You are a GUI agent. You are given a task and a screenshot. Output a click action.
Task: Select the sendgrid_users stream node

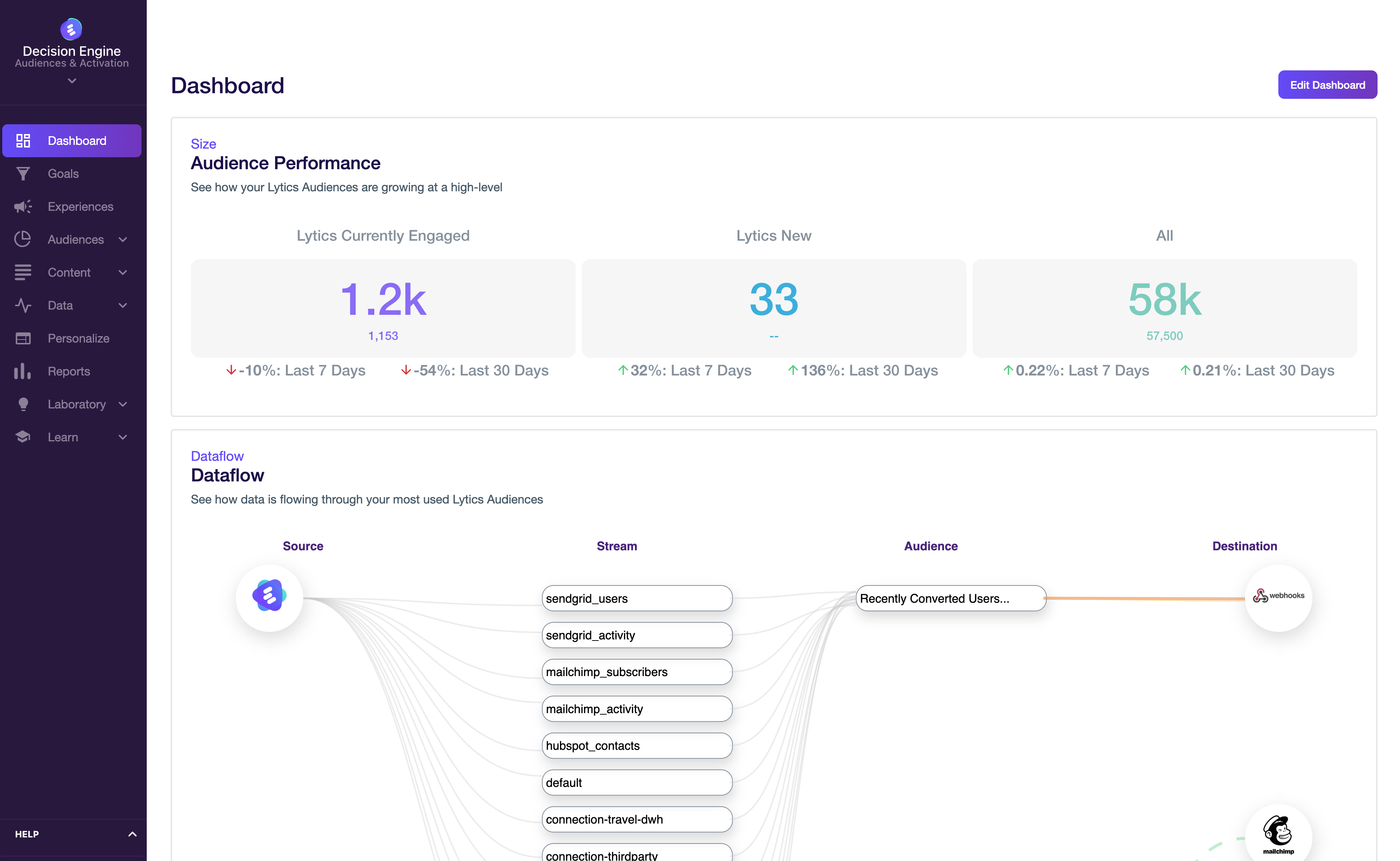[x=636, y=599]
